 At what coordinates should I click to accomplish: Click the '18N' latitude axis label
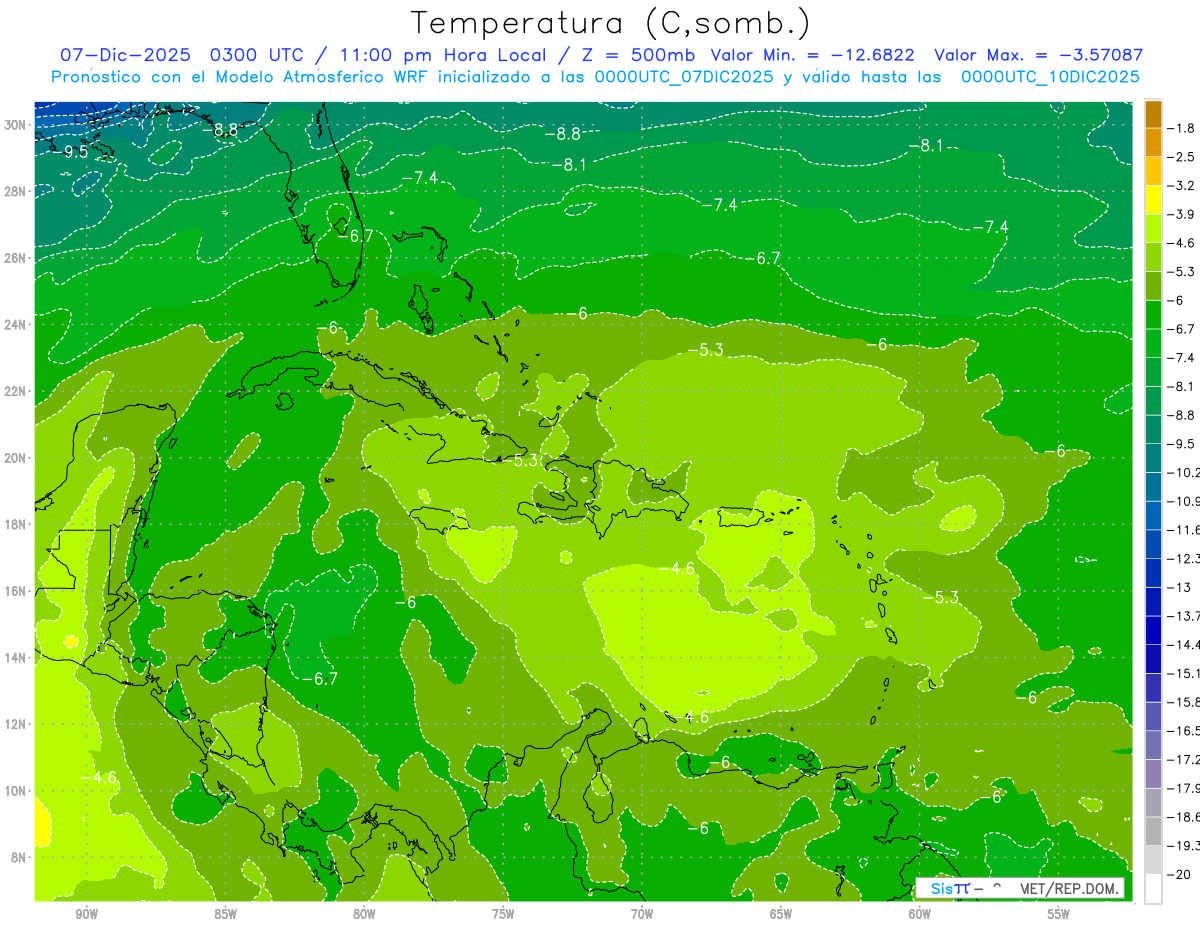(x=16, y=524)
